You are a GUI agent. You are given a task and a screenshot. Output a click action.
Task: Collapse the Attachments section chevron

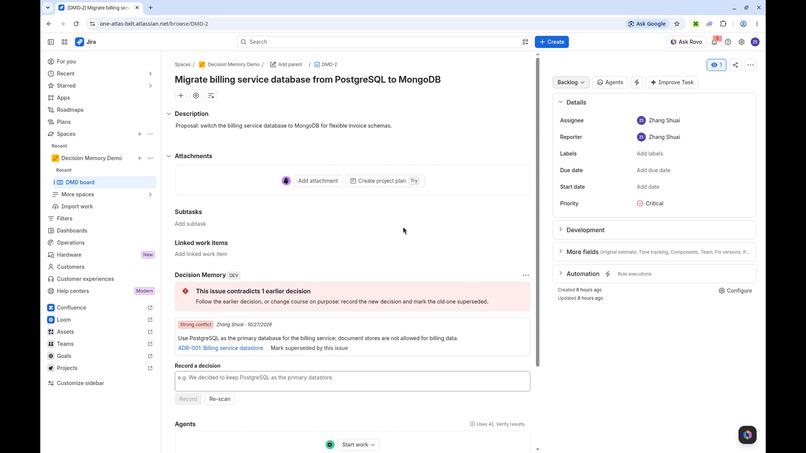(169, 156)
